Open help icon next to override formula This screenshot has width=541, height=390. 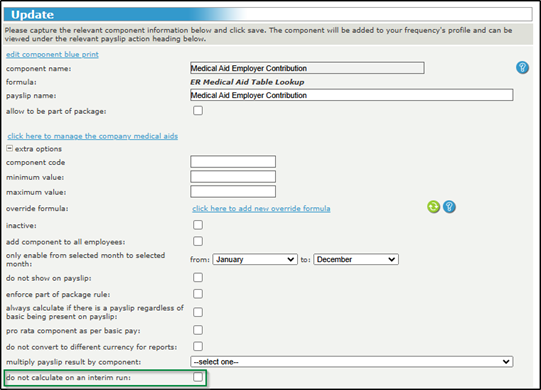click(x=449, y=207)
